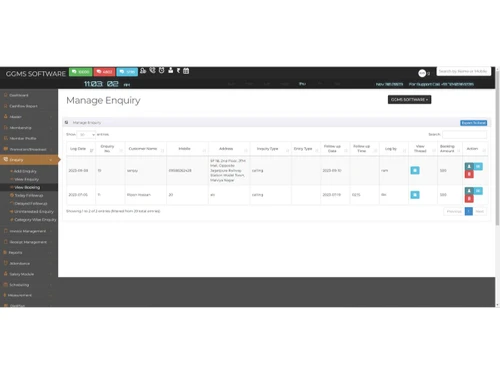This screenshot has height=375, width=500.
Task: Expand the Membership sidebar menu
Action: tap(29, 128)
